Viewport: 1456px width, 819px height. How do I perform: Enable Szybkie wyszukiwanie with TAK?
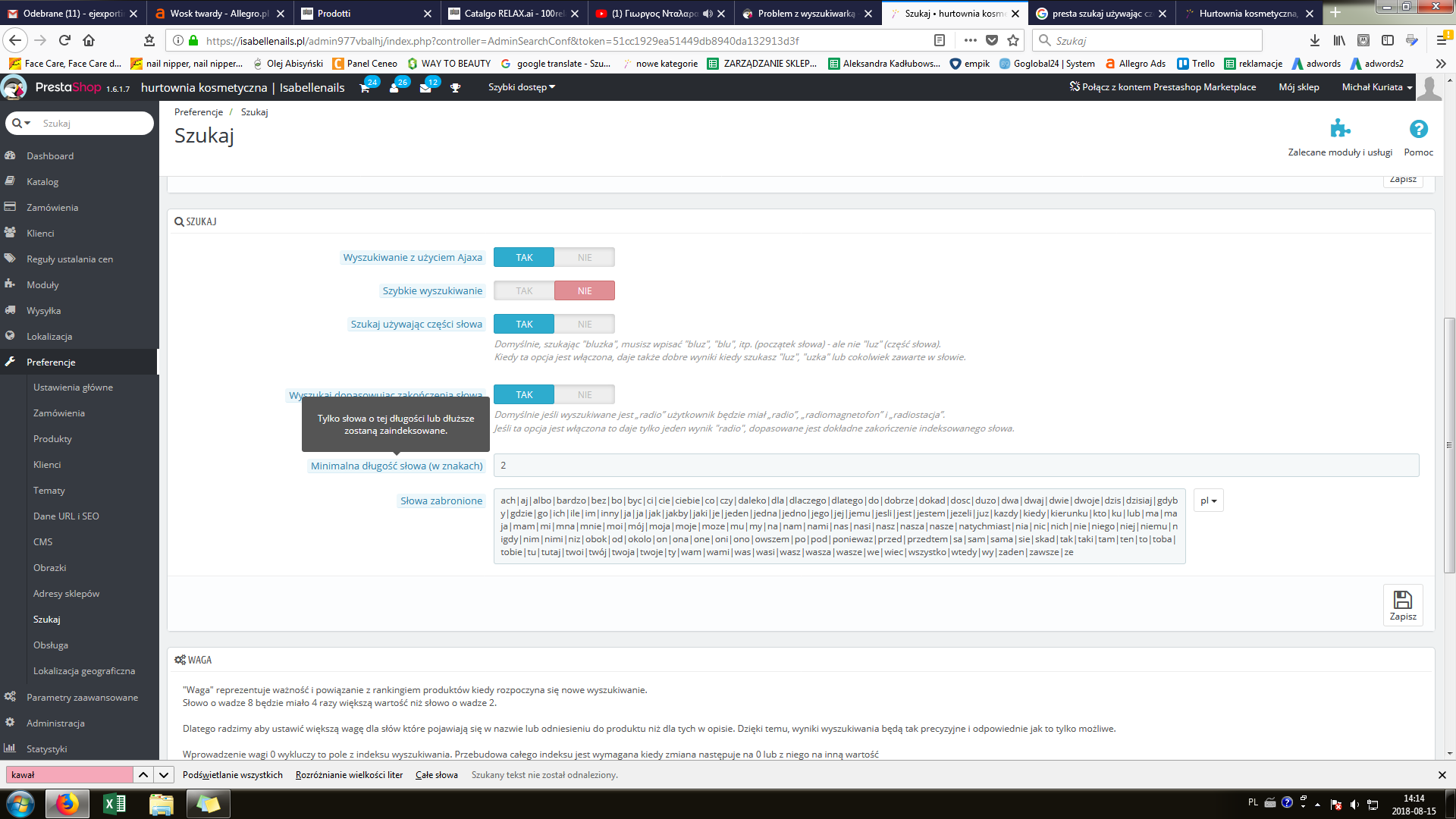[x=524, y=291]
